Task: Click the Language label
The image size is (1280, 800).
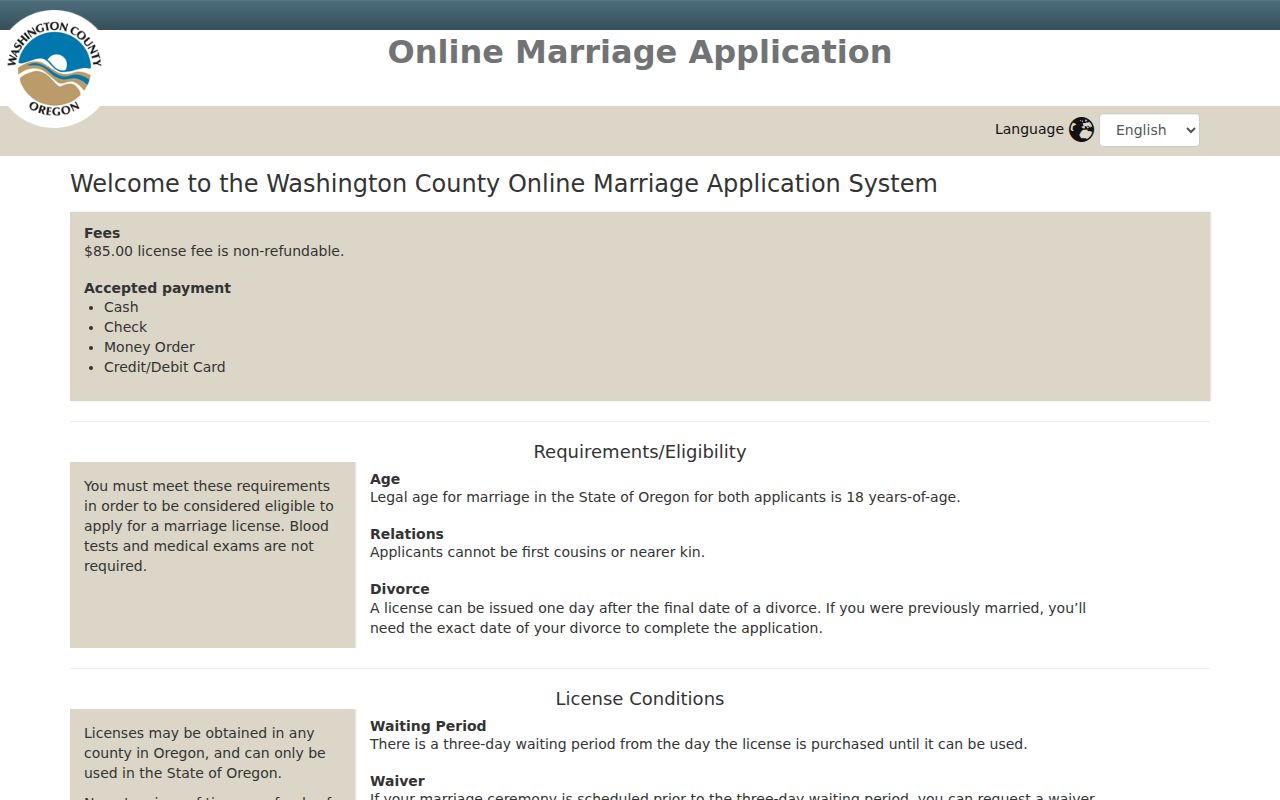Action: tap(1029, 129)
